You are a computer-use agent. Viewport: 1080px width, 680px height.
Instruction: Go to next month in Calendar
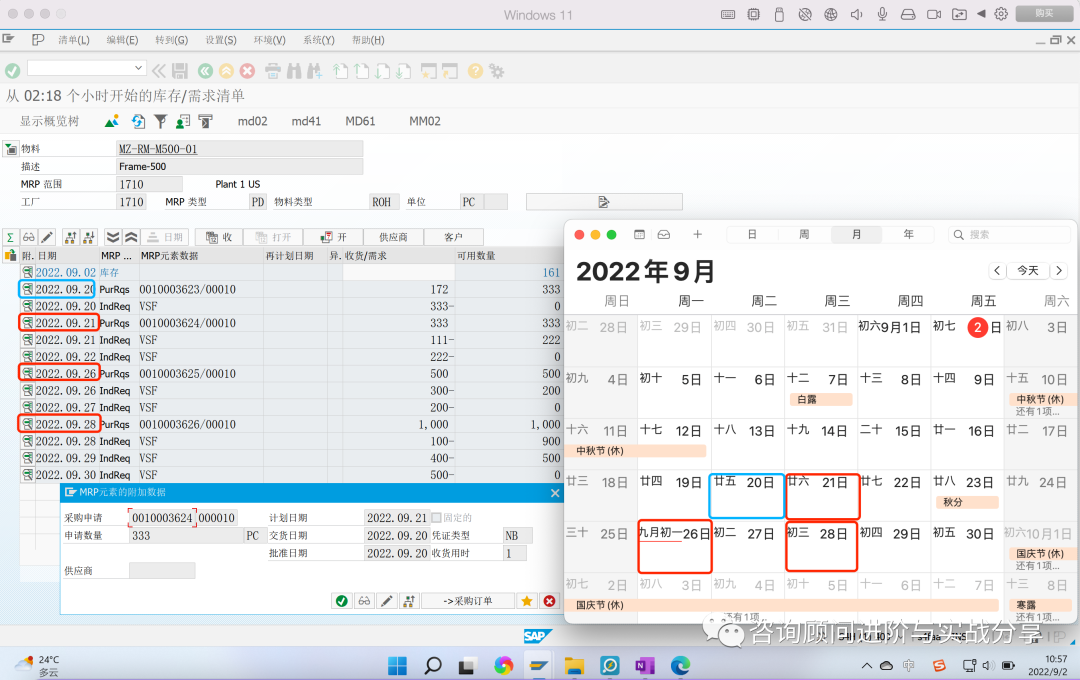1059,271
